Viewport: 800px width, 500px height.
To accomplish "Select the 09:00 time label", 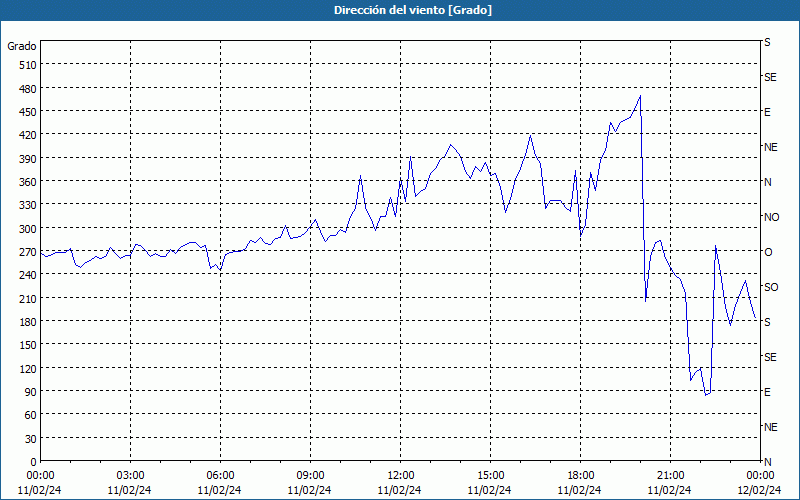I will coord(310,476).
